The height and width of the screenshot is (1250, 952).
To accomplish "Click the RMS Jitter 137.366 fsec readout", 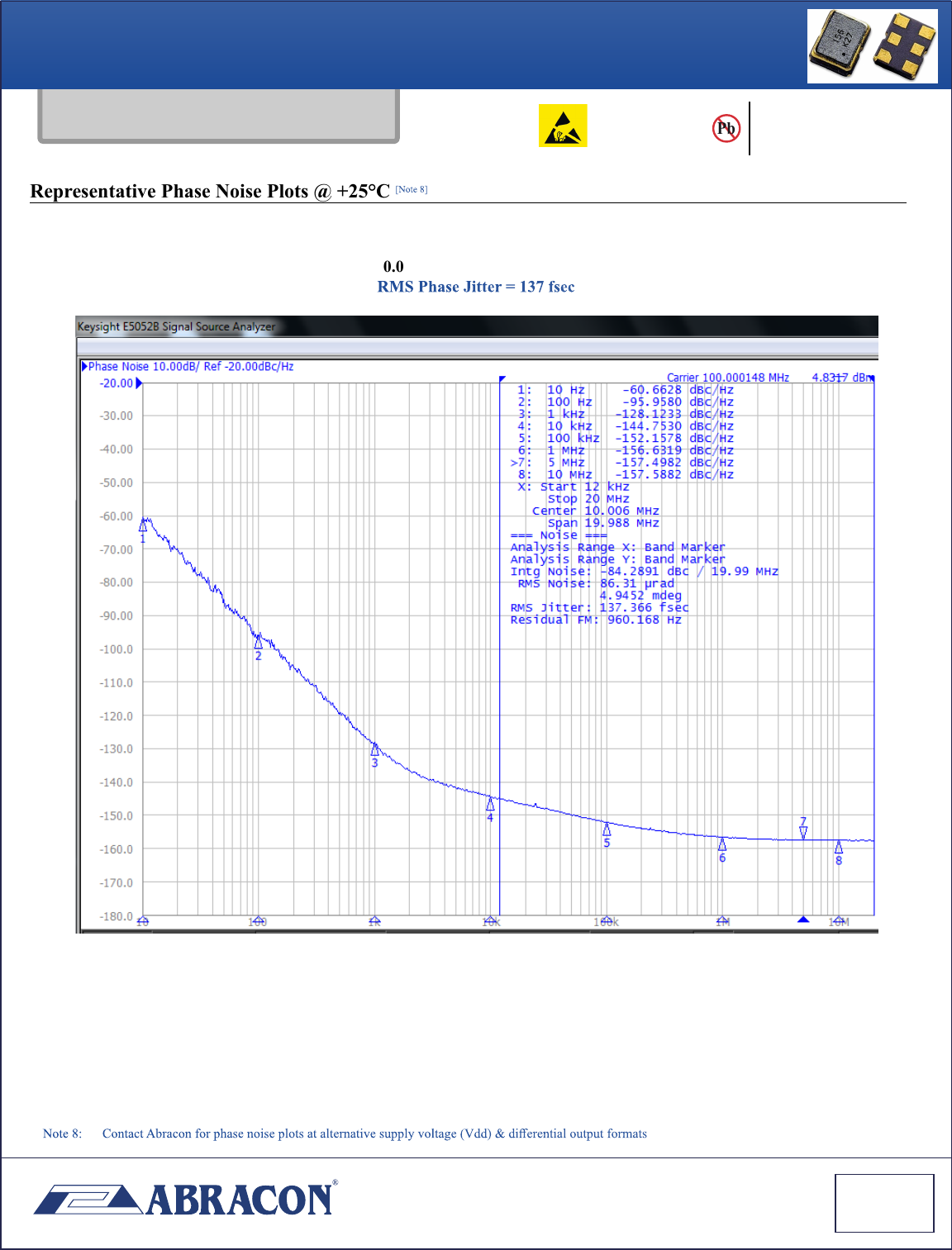I will [x=599, y=607].
